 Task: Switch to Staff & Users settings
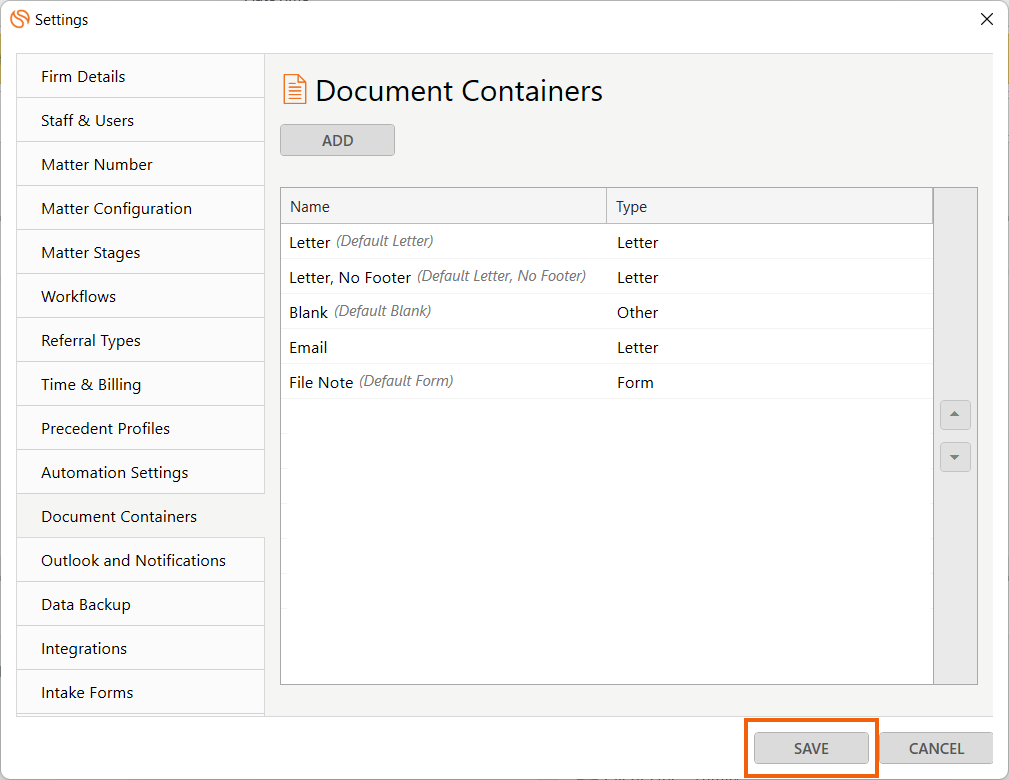pyautogui.click(x=87, y=121)
